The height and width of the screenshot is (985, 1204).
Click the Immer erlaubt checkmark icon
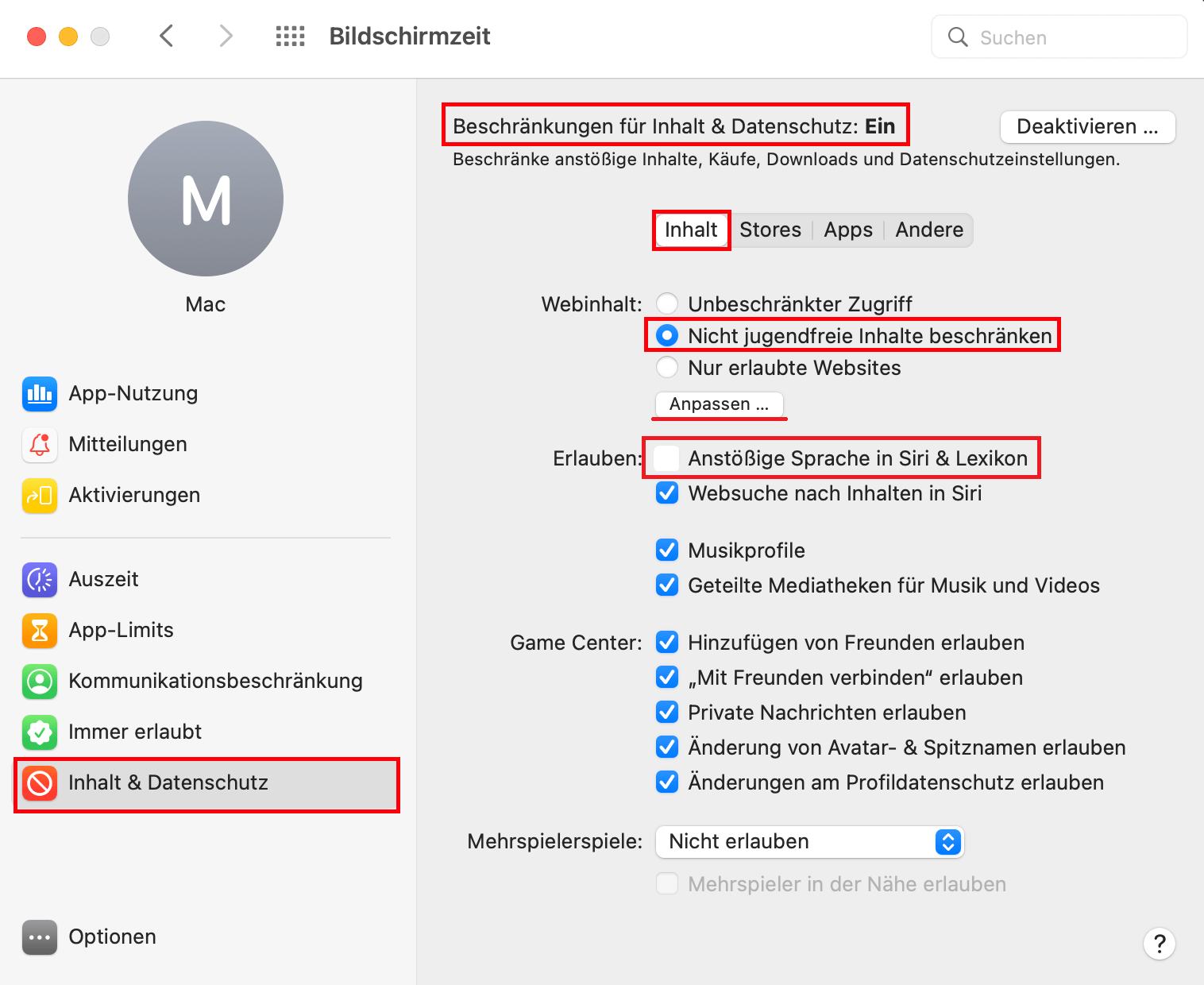[40, 732]
